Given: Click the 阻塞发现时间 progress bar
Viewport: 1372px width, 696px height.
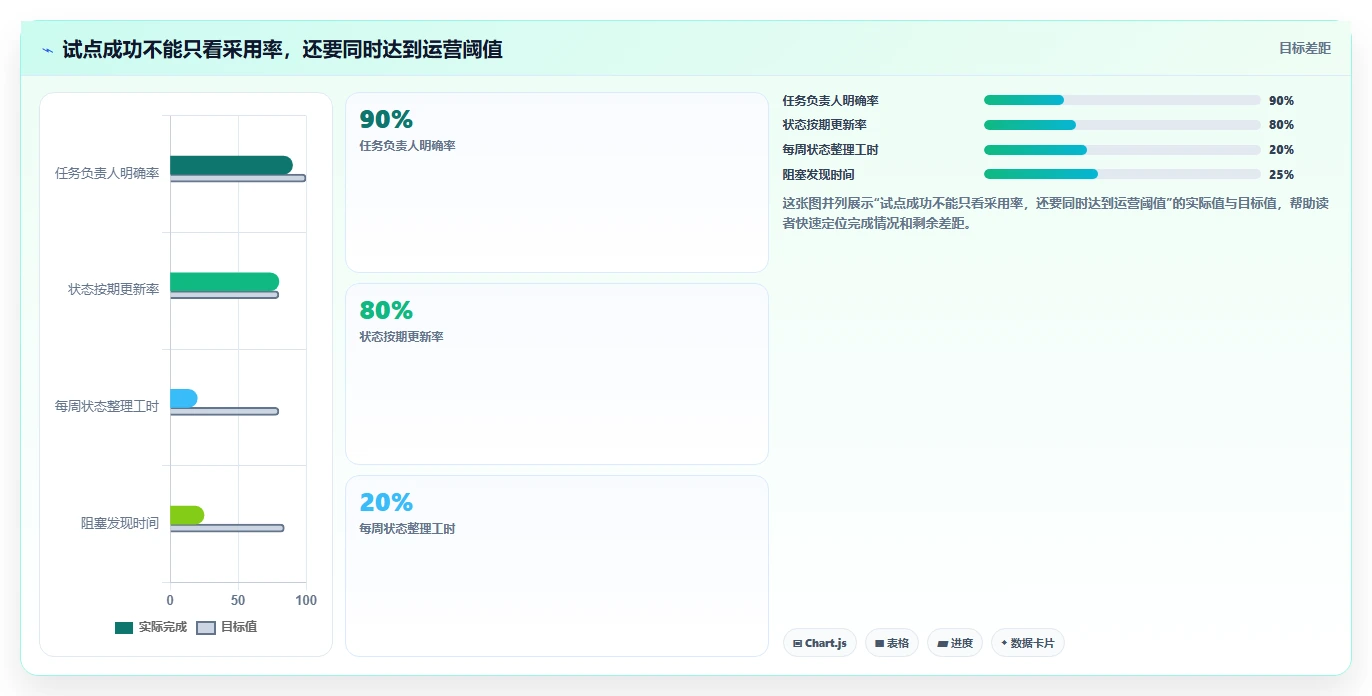Looking at the screenshot, I should pos(1122,174).
